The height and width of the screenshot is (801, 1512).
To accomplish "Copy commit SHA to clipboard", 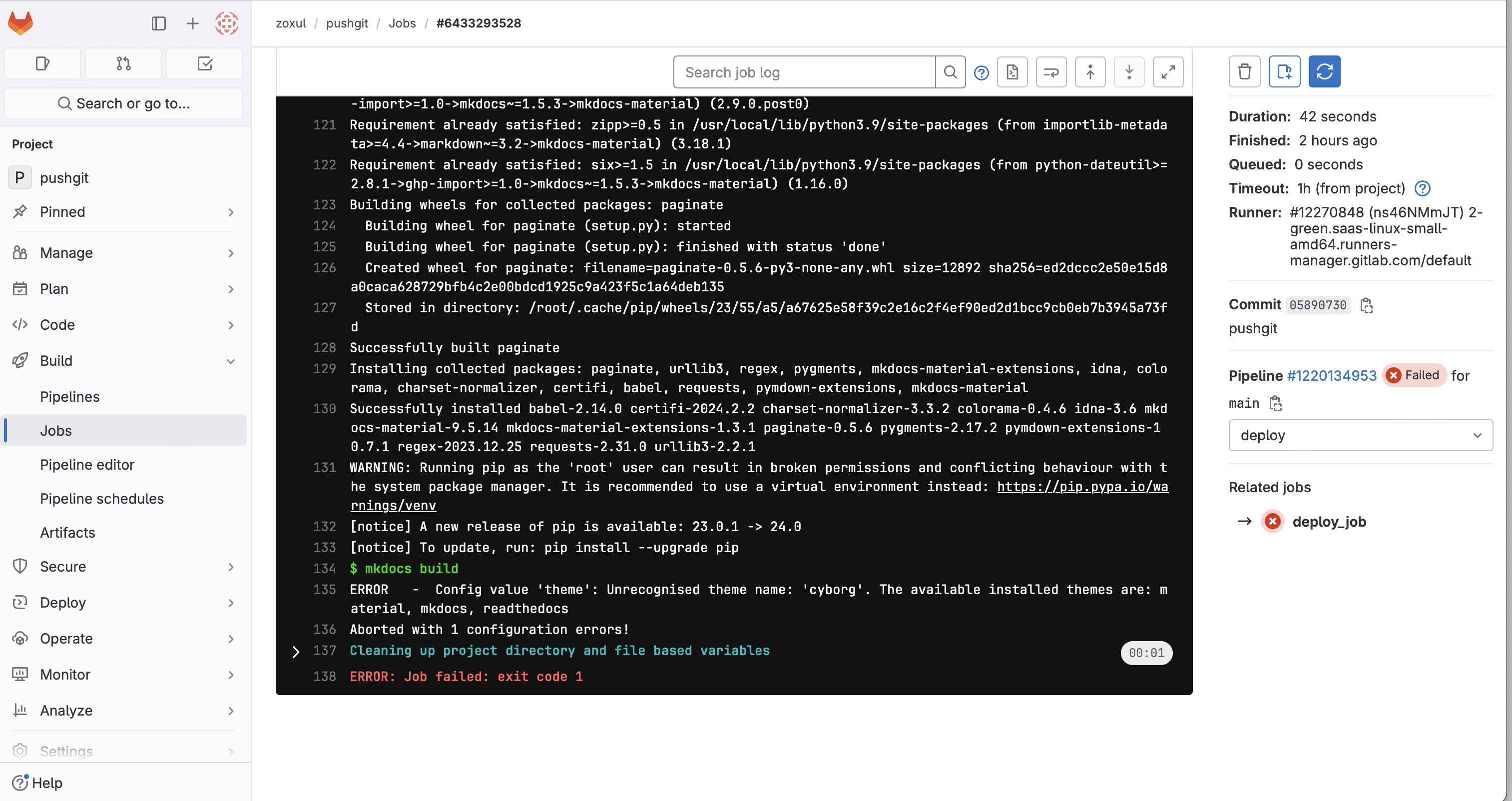I will point(1366,305).
